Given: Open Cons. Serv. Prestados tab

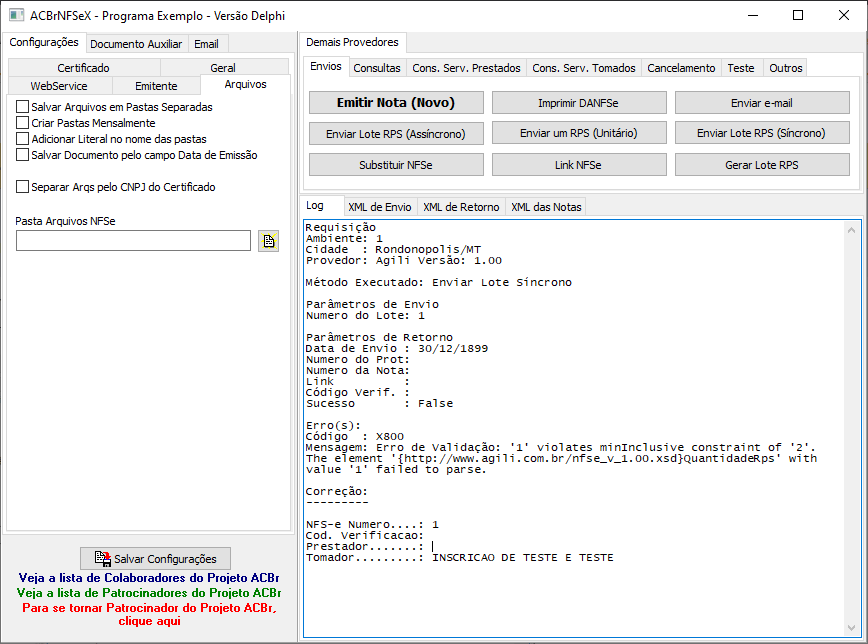Looking at the screenshot, I should (x=467, y=68).
